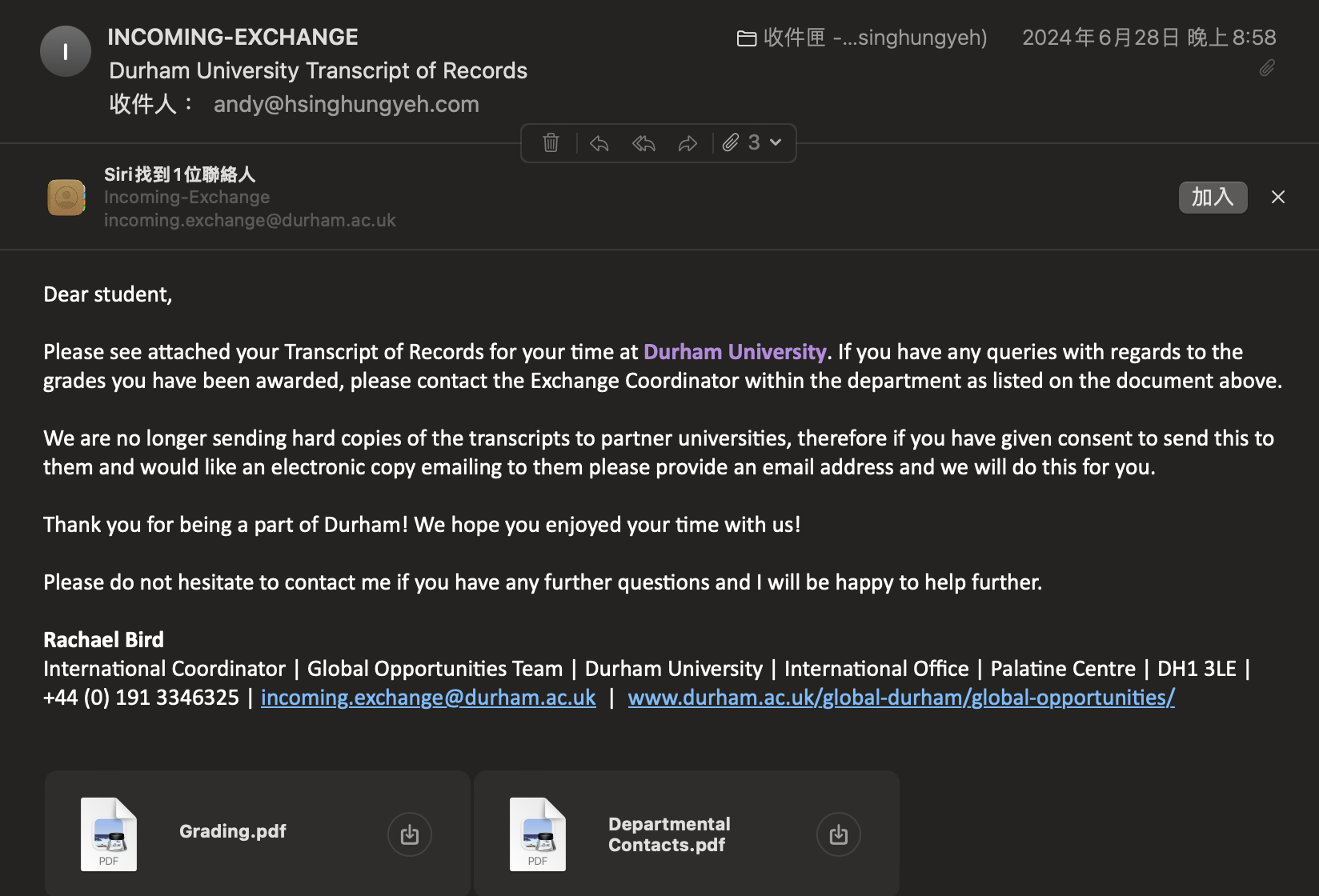Download Departmental Contacts.pdf with its save button
This screenshot has width=1319, height=896.
(x=839, y=834)
